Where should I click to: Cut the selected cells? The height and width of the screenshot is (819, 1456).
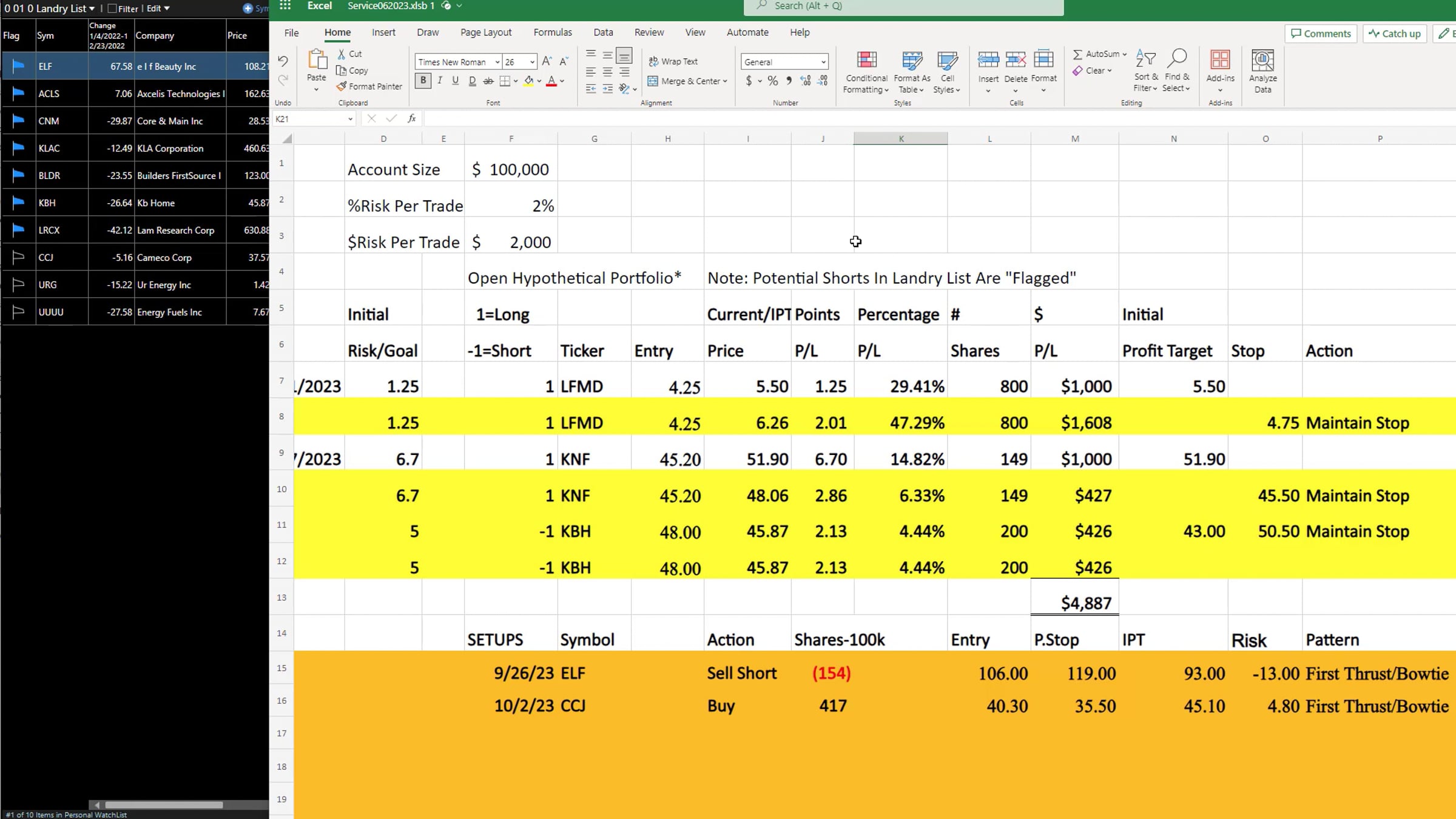coord(349,54)
